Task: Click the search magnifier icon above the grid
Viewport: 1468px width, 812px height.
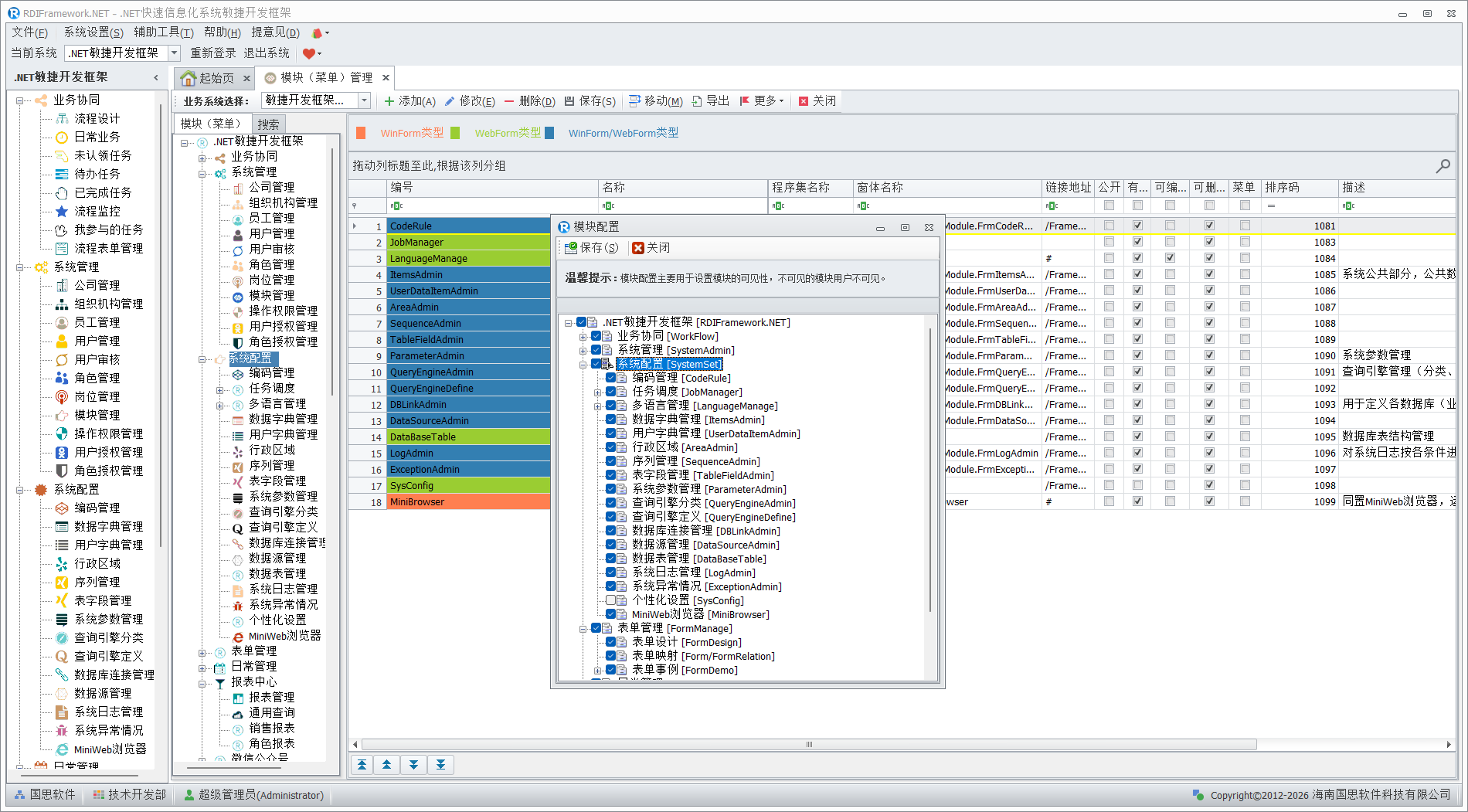Action: [x=1443, y=165]
